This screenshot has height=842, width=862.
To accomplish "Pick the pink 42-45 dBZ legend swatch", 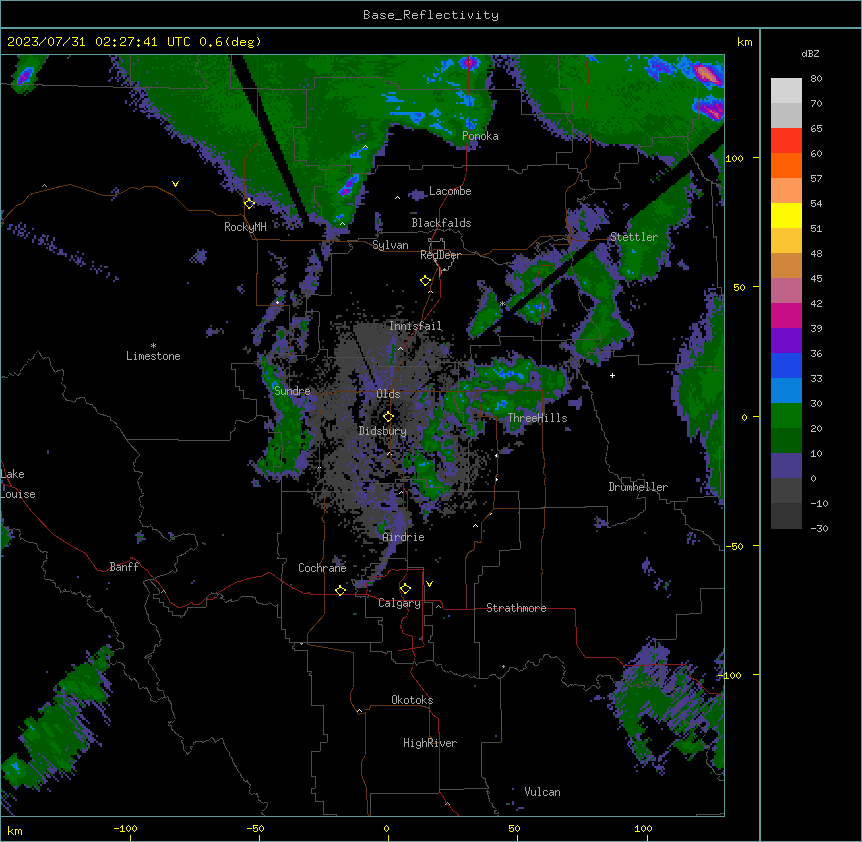I will pyautogui.click(x=786, y=291).
